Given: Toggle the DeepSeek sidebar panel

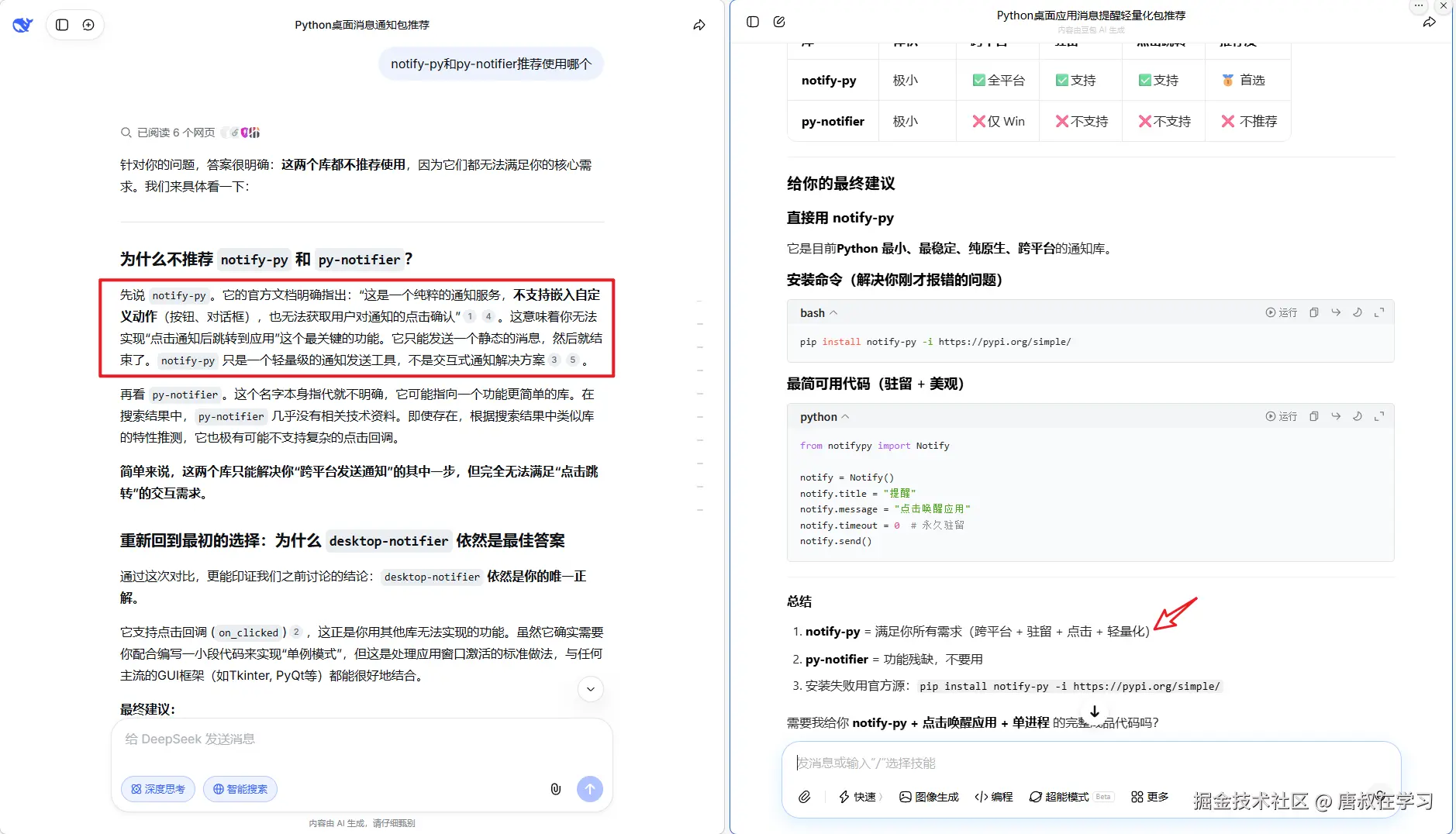Looking at the screenshot, I should [x=62, y=25].
